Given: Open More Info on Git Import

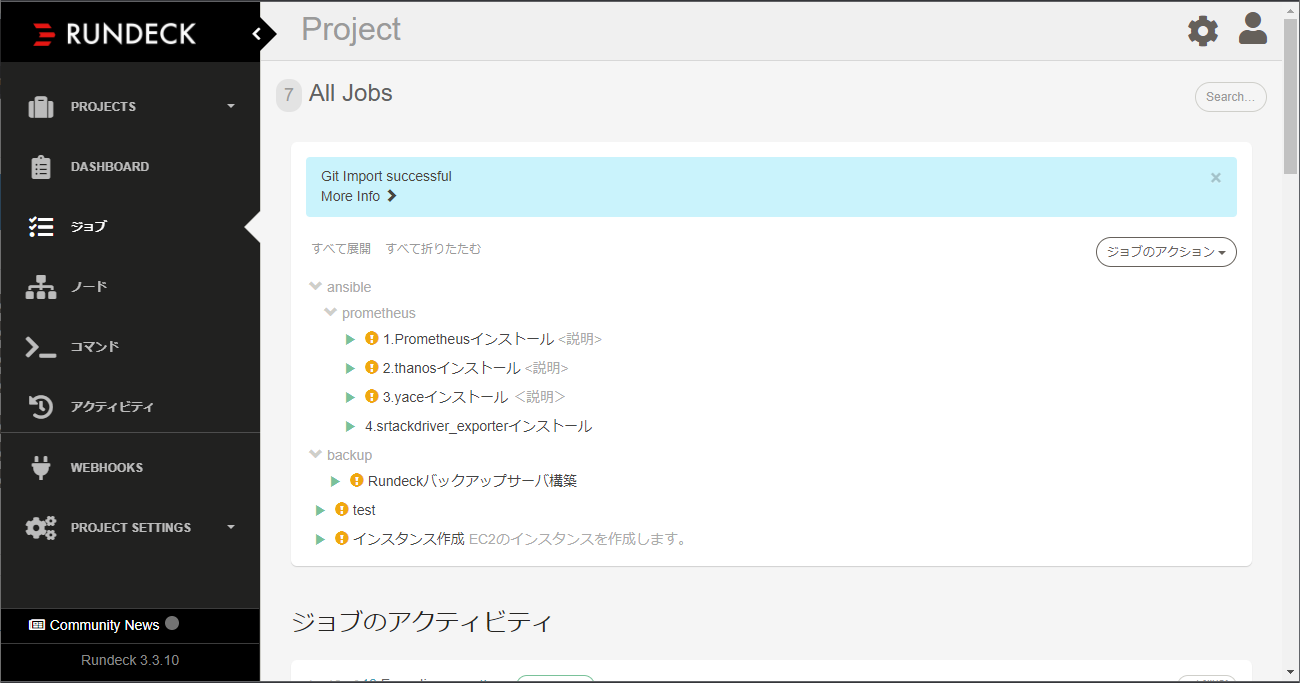Looking at the screenshot, I should [359, 196].
